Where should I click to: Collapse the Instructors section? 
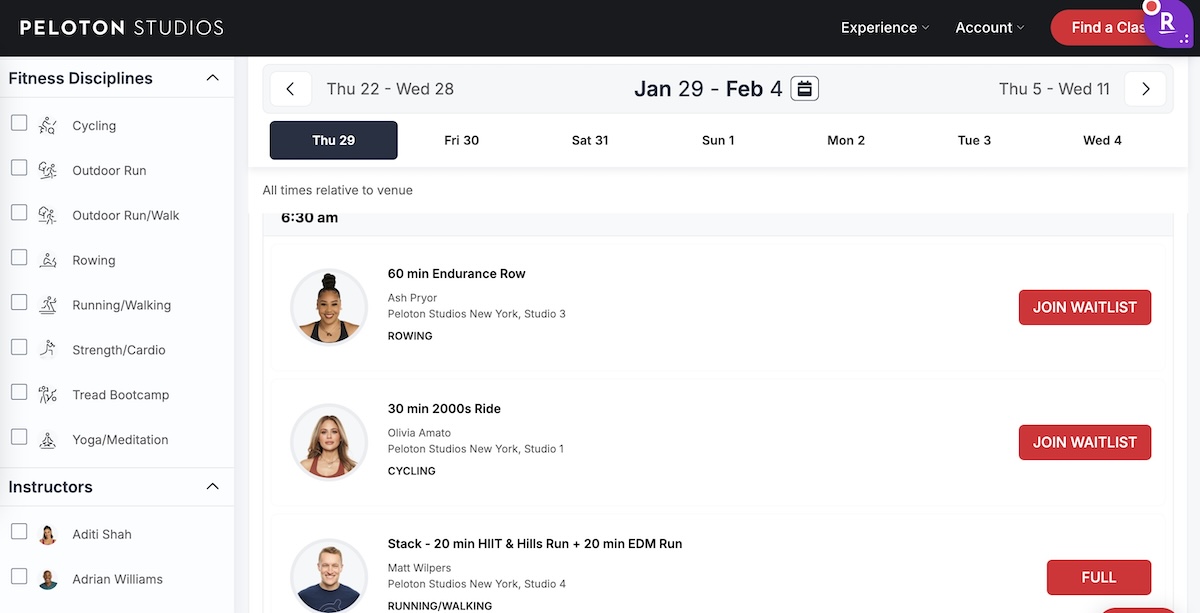click(x=212, y=487)
